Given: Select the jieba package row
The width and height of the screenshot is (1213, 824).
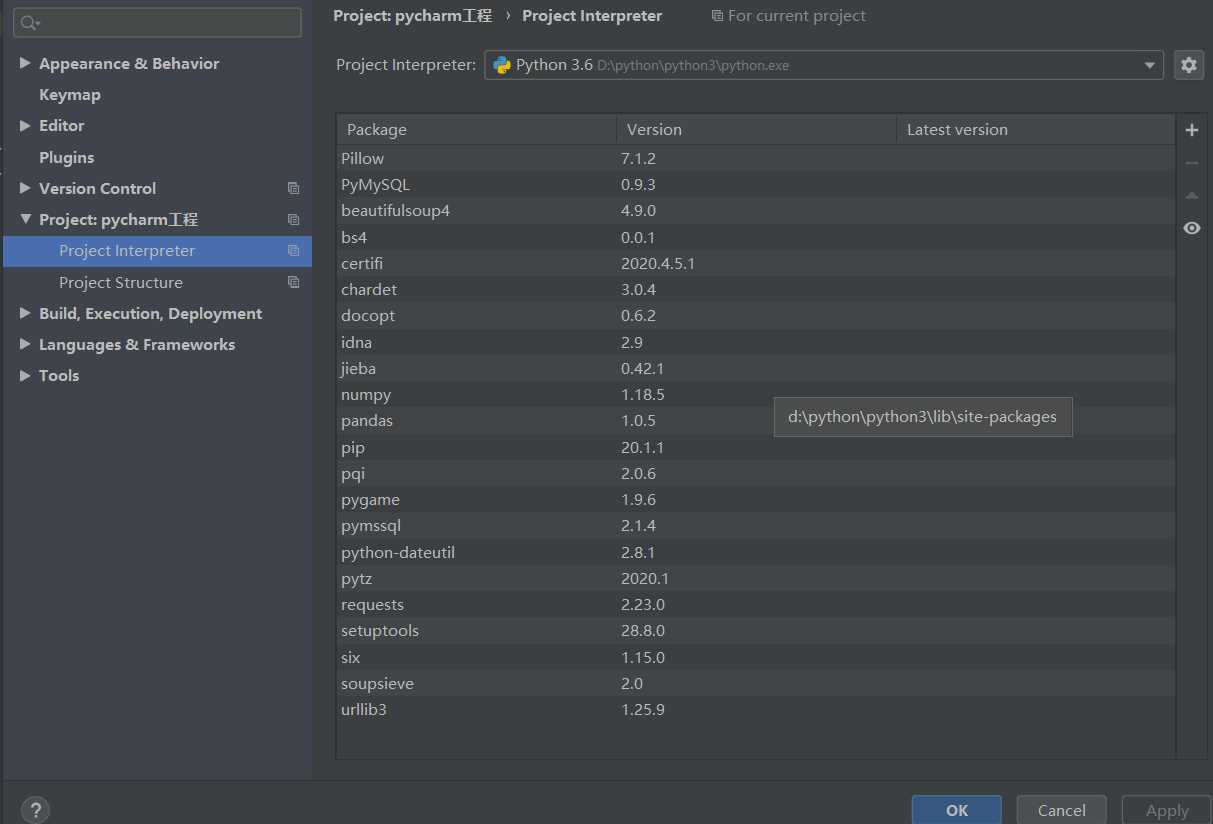Looking at the screenshot, I should [756, 368].
